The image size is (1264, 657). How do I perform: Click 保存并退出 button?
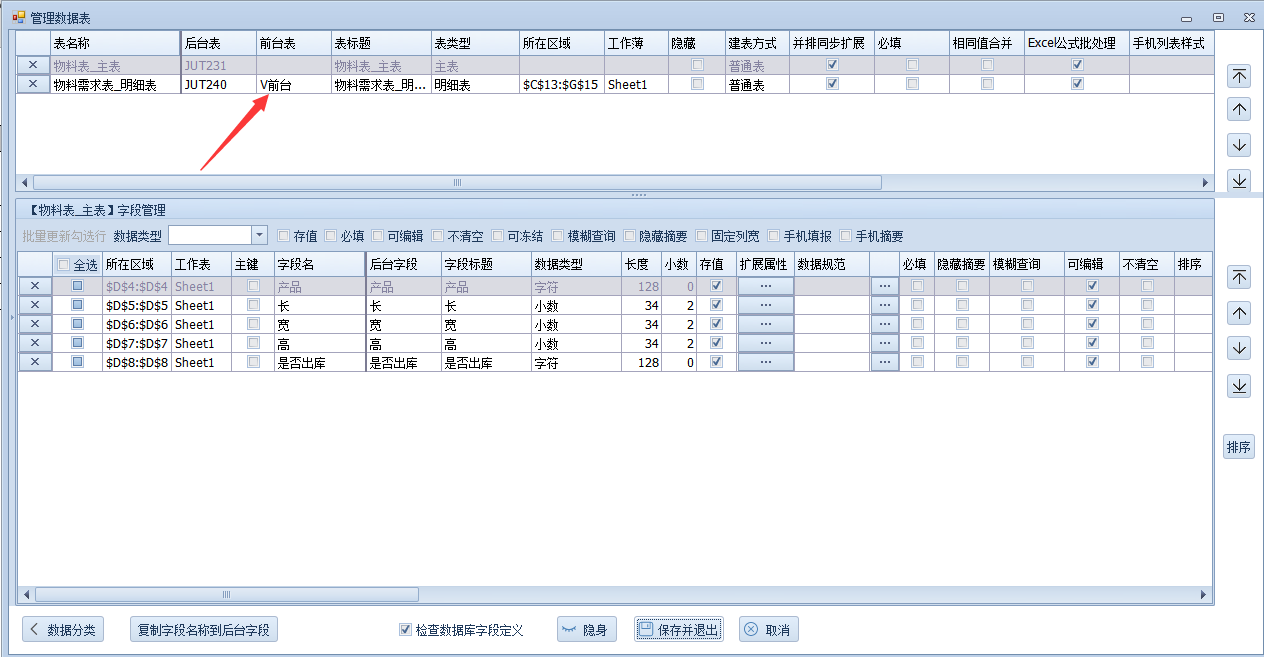[678, 630]
